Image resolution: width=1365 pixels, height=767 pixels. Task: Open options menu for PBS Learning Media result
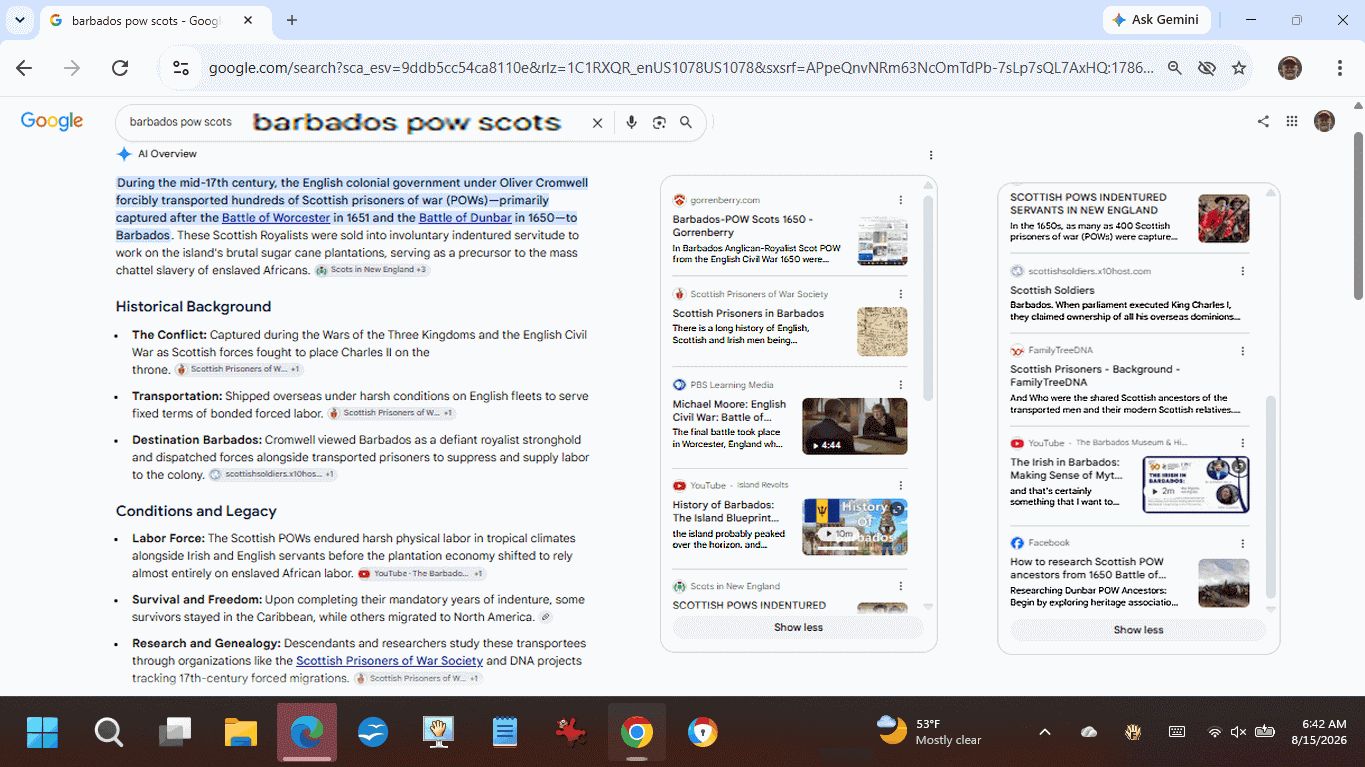point(900,385)
